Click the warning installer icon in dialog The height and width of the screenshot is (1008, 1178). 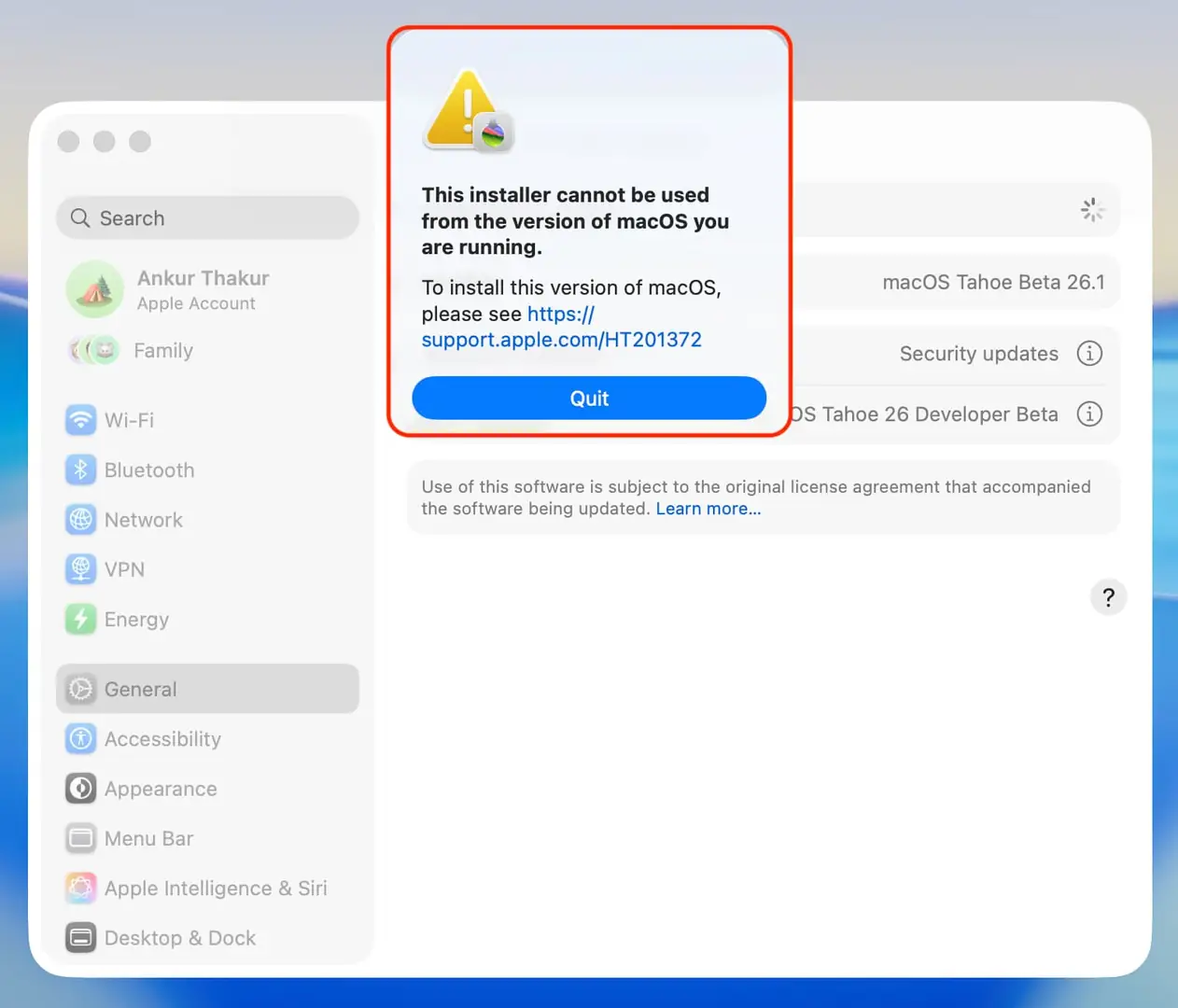(x=468, y=111)
